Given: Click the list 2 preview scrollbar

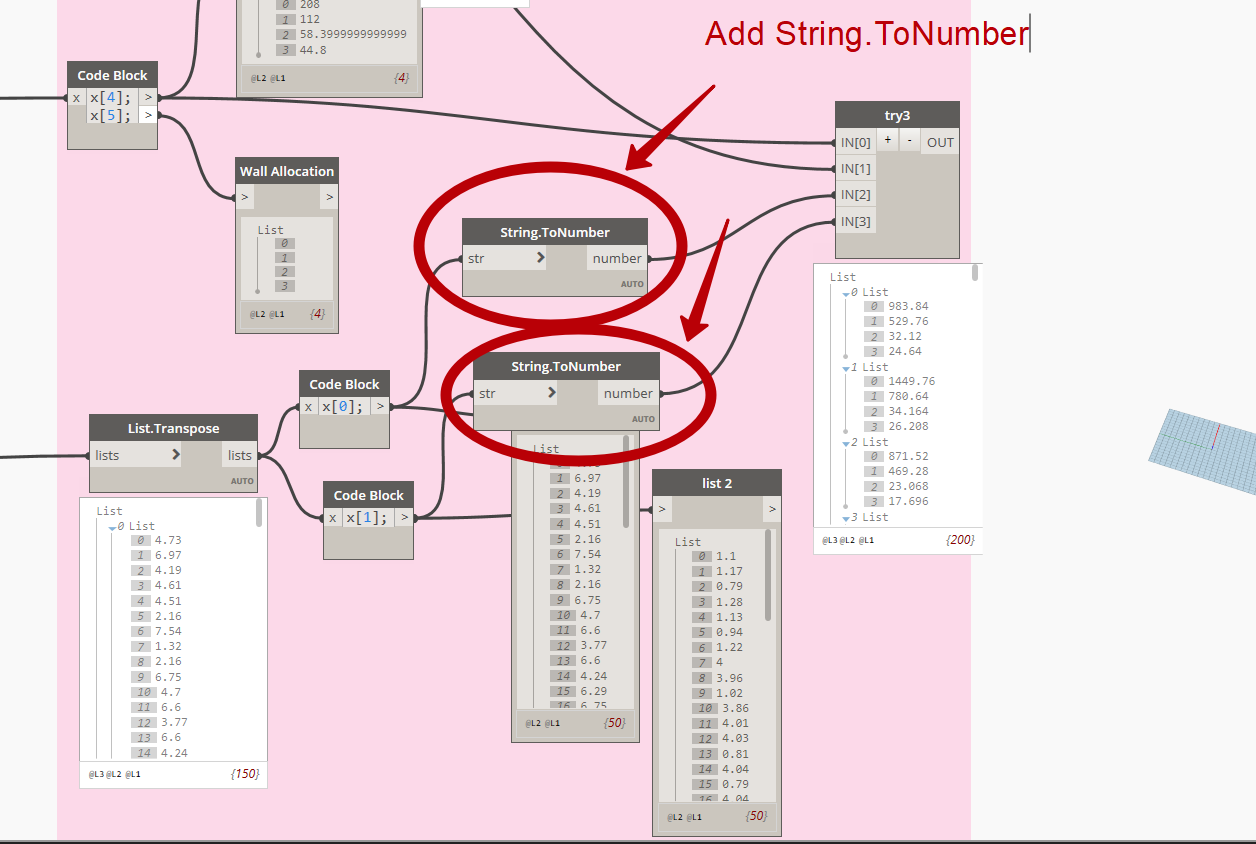Looking at the screenshot, I should tap(768, 575).
